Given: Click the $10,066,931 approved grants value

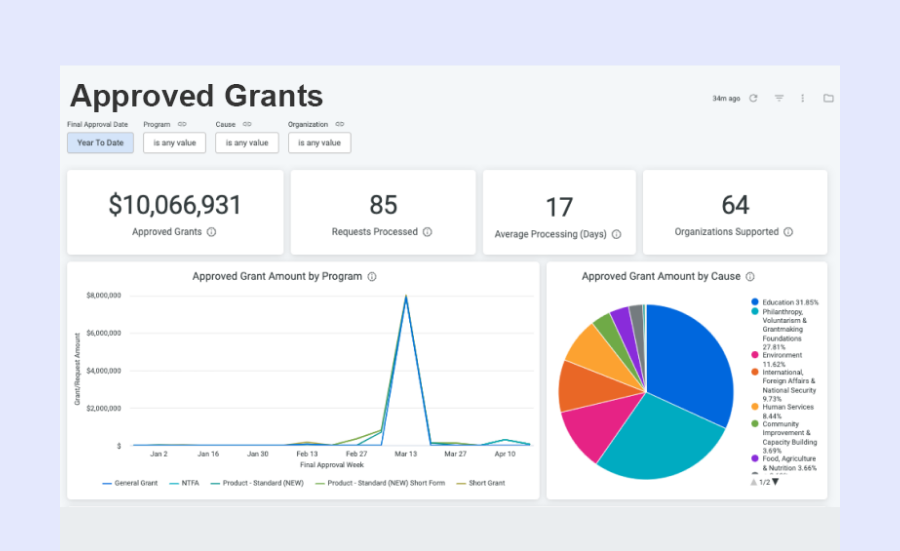Looking at the screenshot, I should coord(175,205).
